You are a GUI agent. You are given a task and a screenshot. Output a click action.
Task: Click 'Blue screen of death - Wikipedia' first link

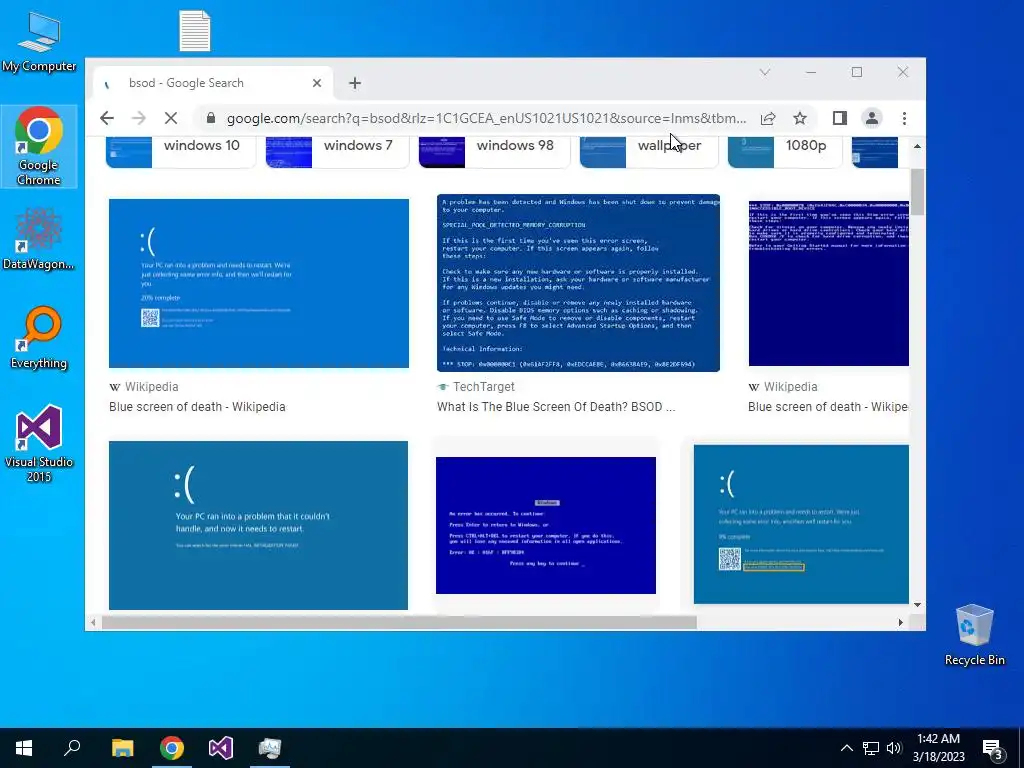pyautogui.click(x=197, y=406)
